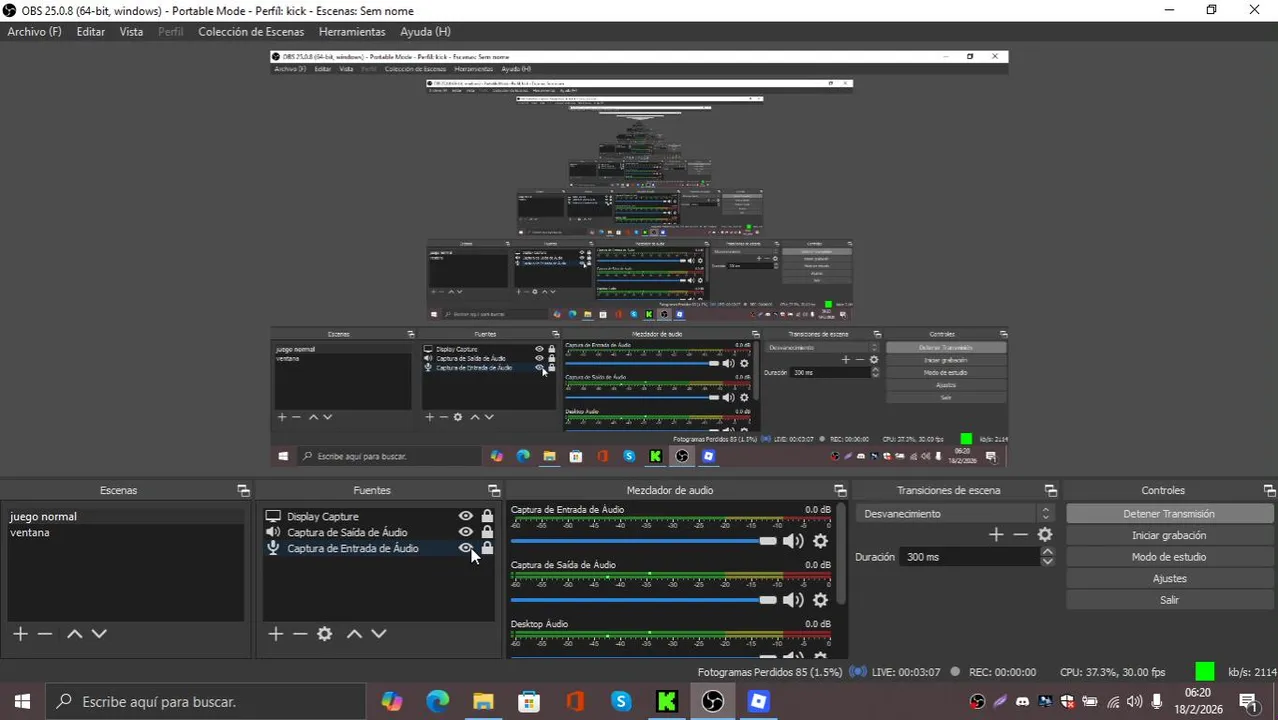1278x720 pixels.
Task: Remove selected source in Fuentes
Action: click(x=300, y=634)
